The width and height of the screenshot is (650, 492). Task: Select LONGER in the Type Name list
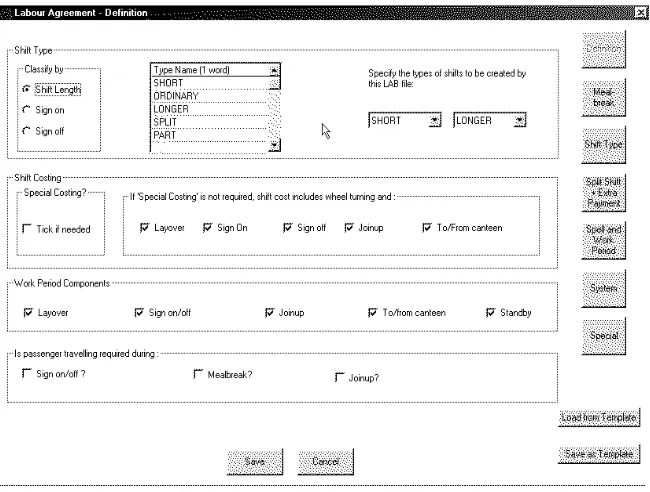point(210,109)
